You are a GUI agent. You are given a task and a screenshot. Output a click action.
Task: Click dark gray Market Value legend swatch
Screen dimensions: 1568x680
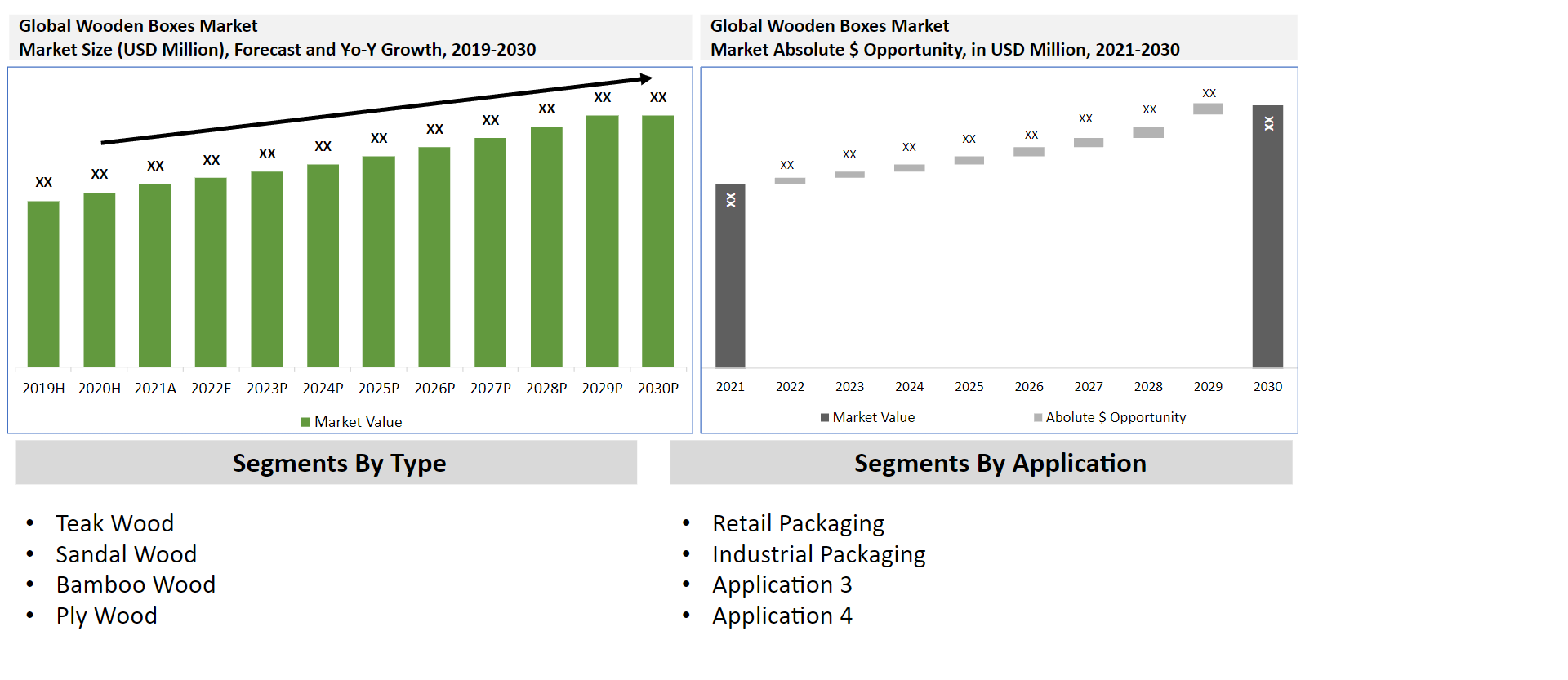(x=825, y=417)
